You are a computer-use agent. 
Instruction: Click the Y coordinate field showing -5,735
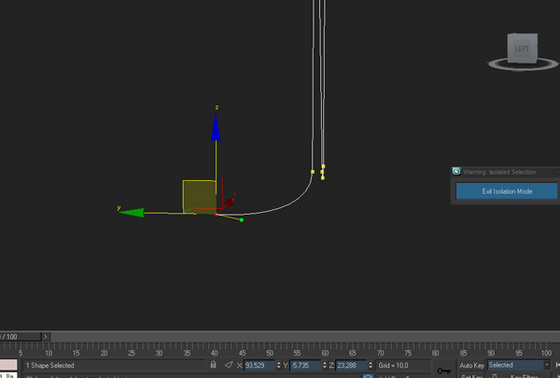click(305, 365)
